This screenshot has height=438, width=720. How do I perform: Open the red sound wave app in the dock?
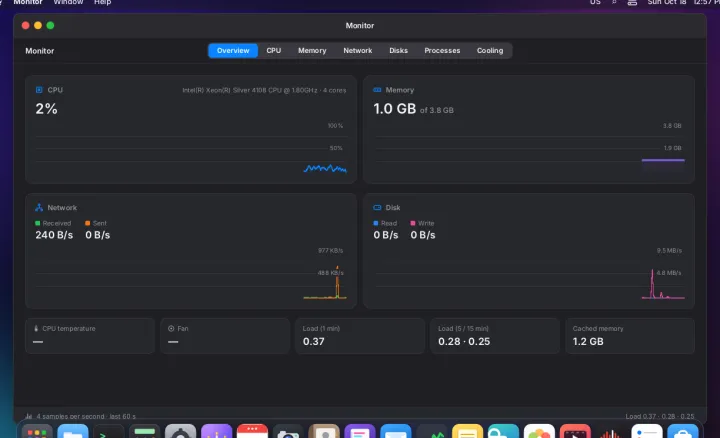pos(611,432)
